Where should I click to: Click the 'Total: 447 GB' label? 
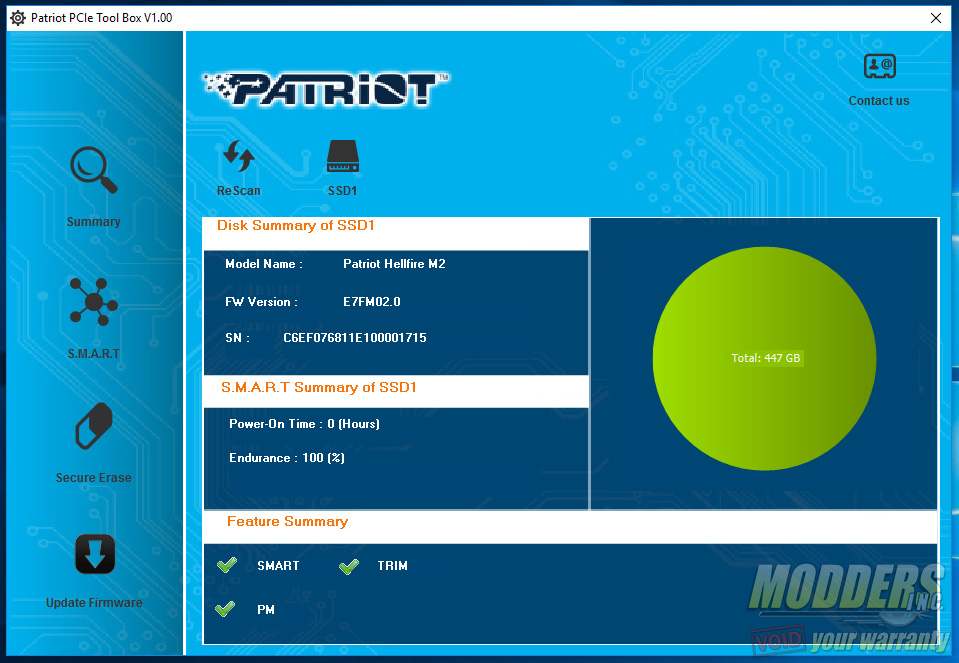pos(766,358)
